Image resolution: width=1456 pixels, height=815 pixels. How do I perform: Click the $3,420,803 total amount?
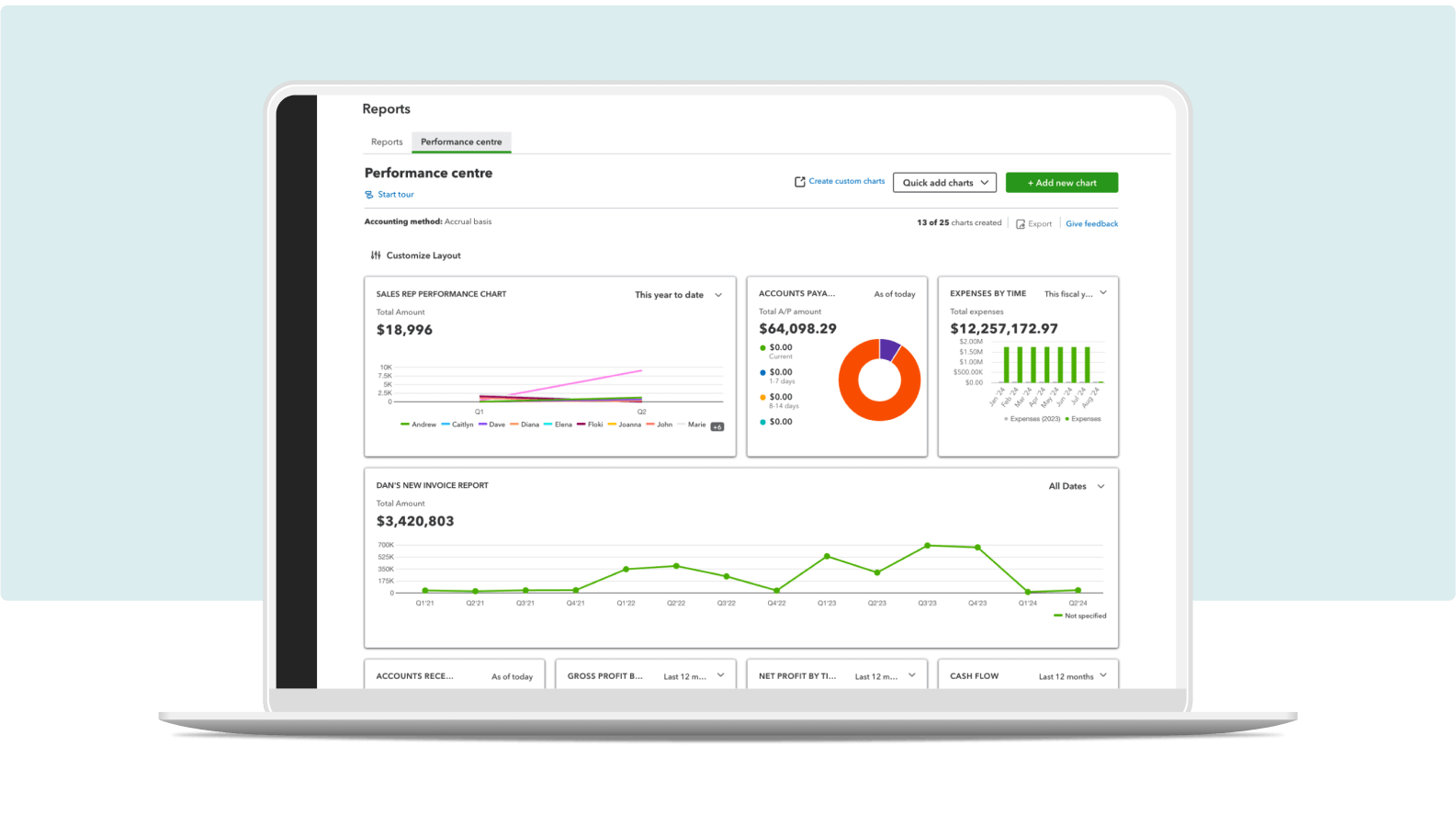tap(415, 521)
